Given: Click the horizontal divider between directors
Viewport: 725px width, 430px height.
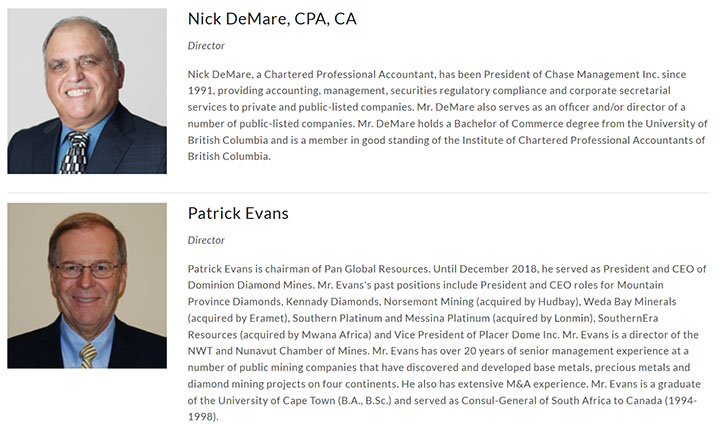Looking at the screenshot, I should pos(358,193).
